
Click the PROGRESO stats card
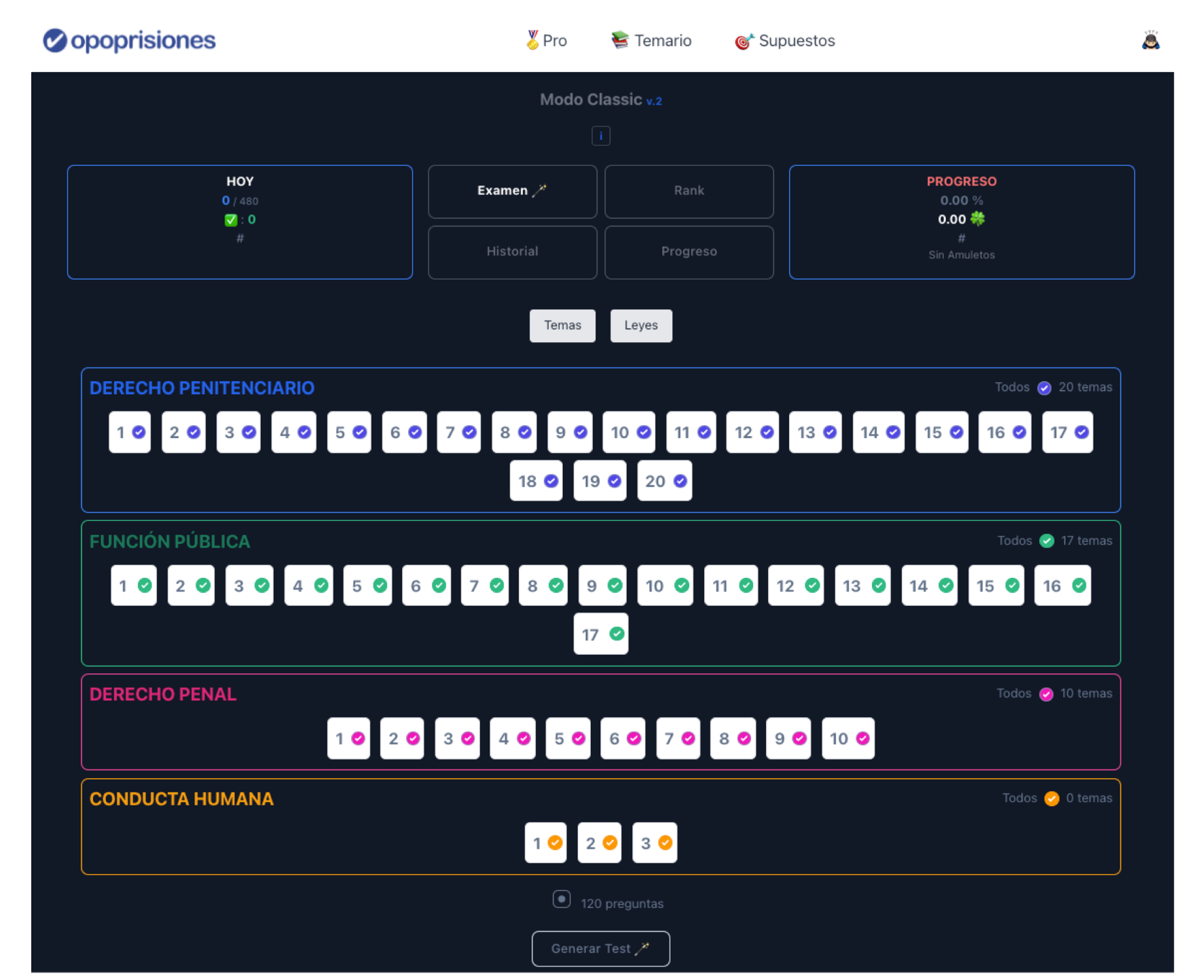click(x=962, y=222)
